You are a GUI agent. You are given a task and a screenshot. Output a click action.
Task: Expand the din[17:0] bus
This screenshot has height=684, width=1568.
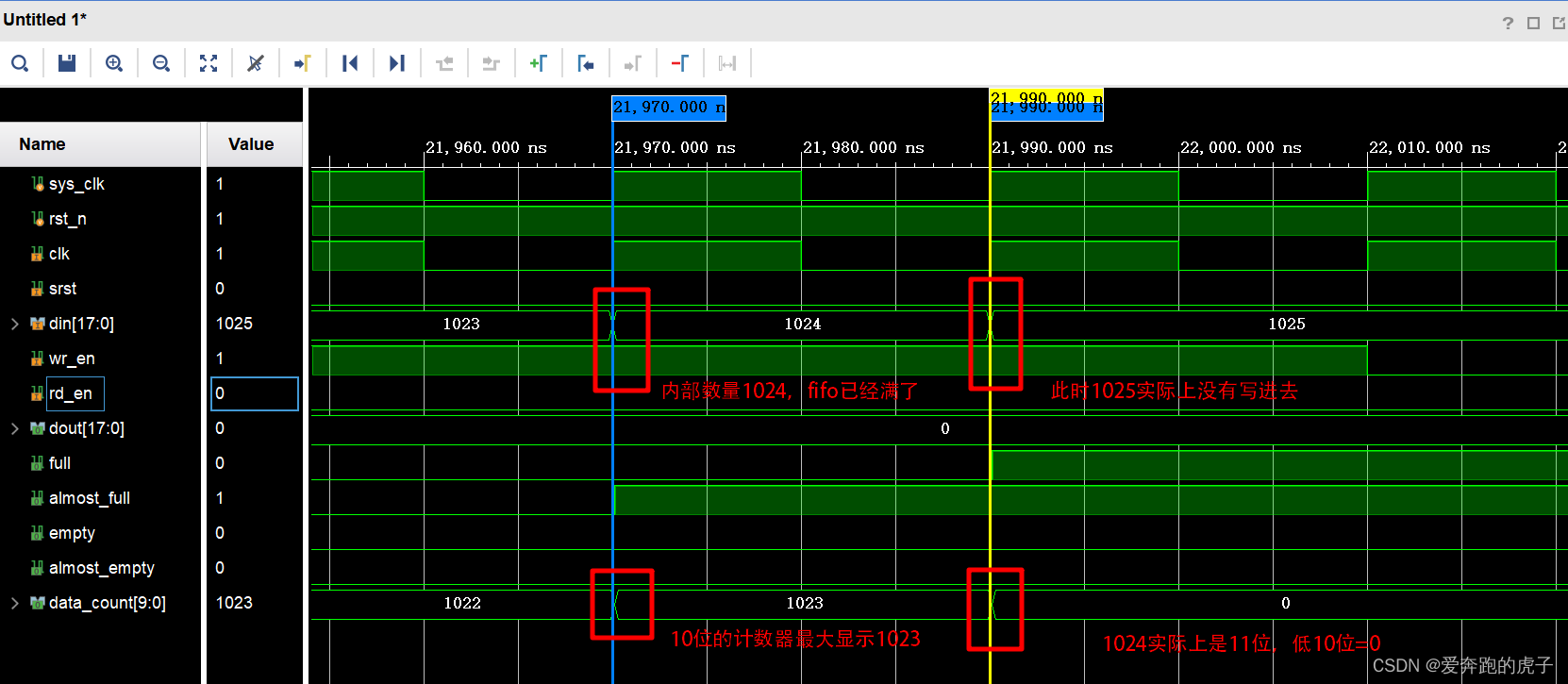coord(15,324)
